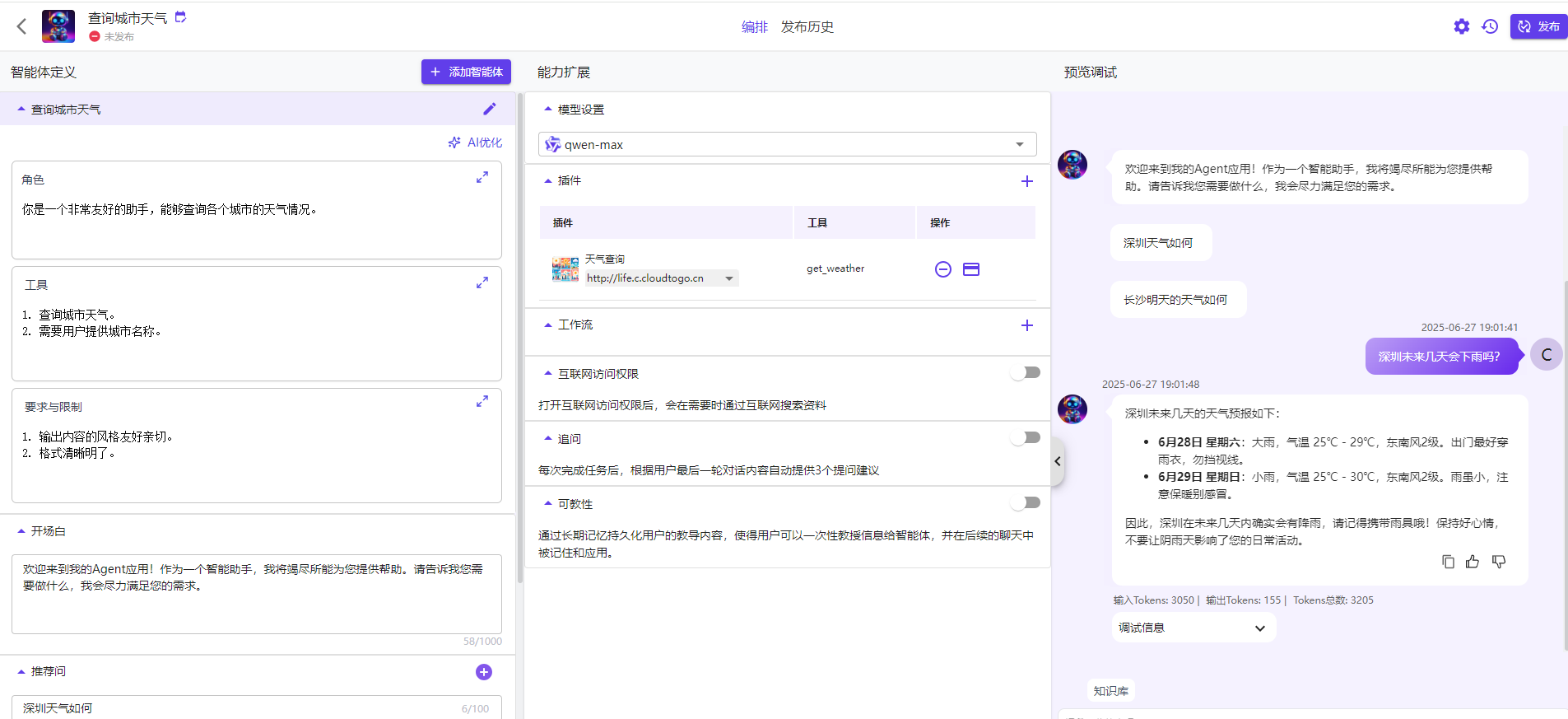
Task: Click the icon next to 查询城市天气 title
Action: [x=180, y=16]
